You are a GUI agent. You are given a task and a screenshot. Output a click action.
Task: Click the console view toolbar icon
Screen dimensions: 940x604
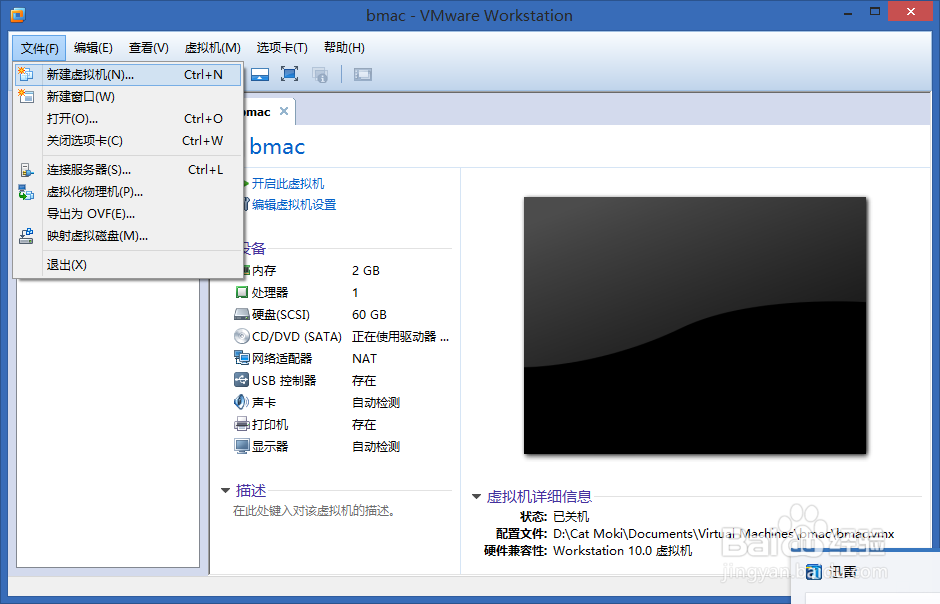260,74
